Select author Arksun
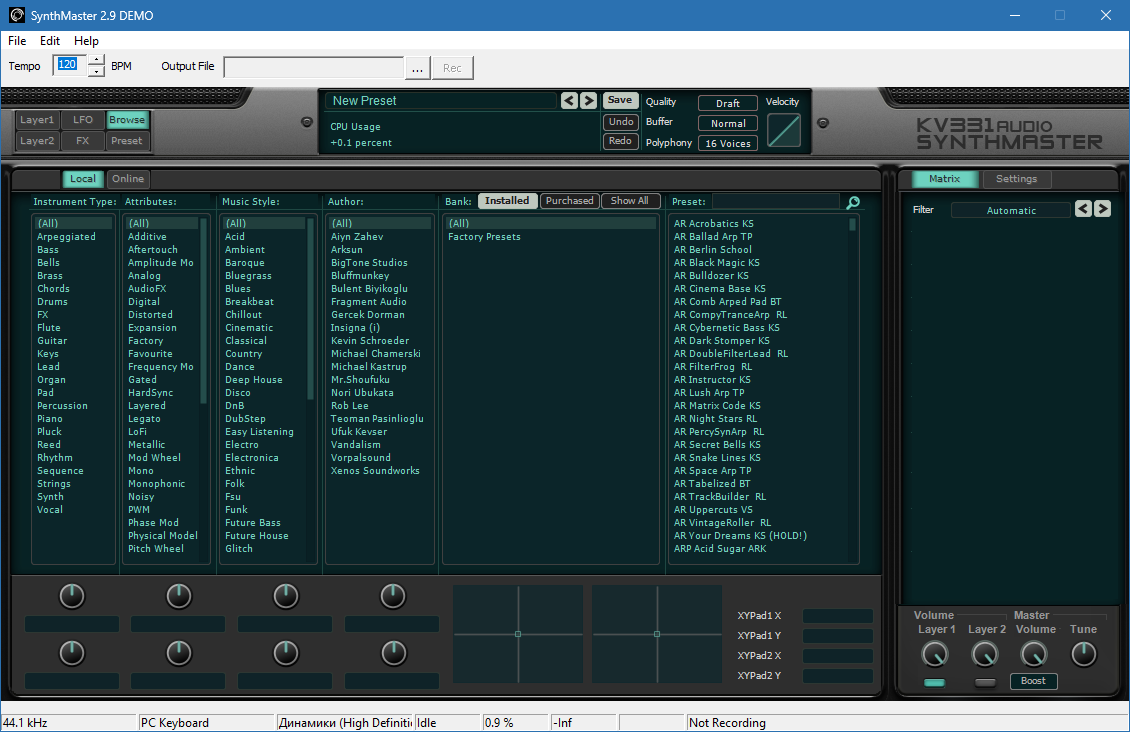 pyautogui.click(x=347, y=249)
